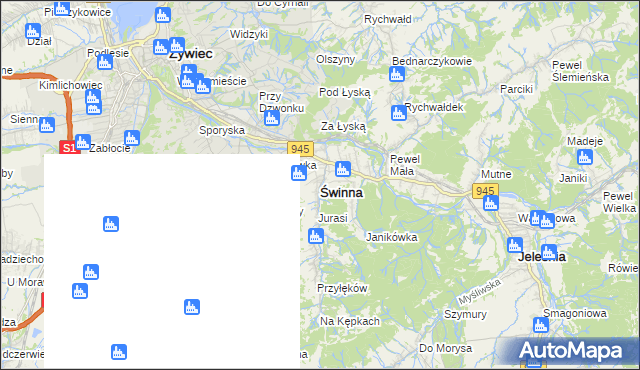Open the factory marker below Bednarczykowie

tap(397, 74)
